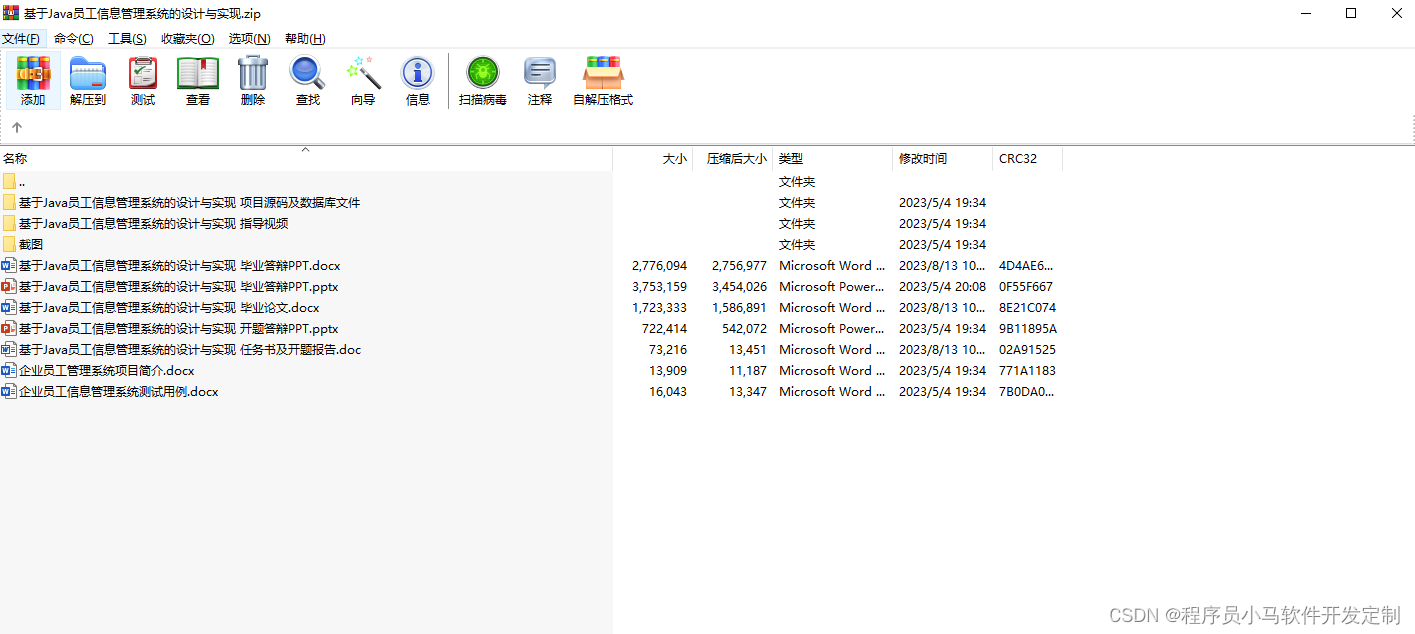Click the up-directory arrow
This screenshot has height=634, width=1415.
point(17,127)
